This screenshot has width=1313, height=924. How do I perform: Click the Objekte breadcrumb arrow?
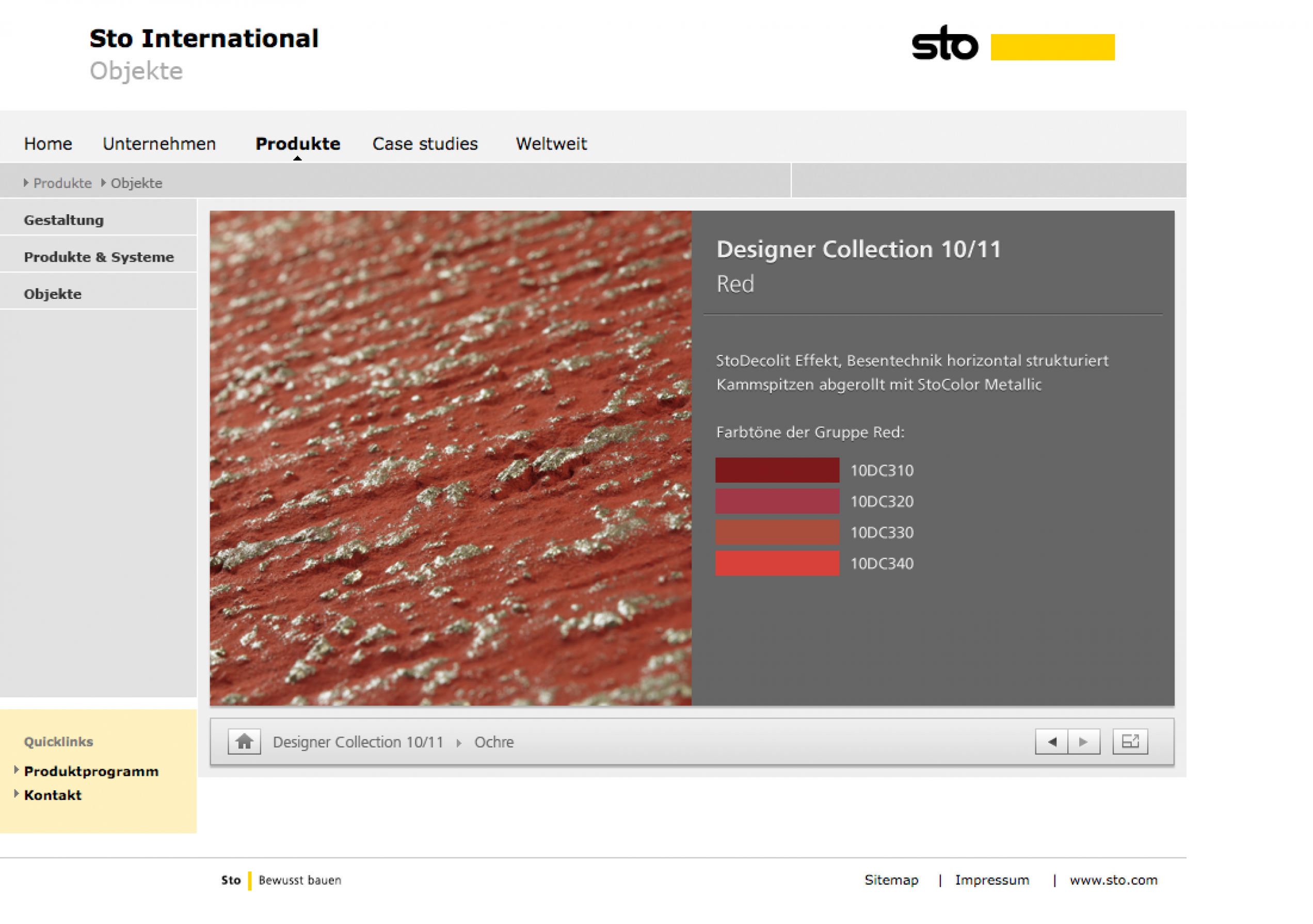click(x=104, y=182)
